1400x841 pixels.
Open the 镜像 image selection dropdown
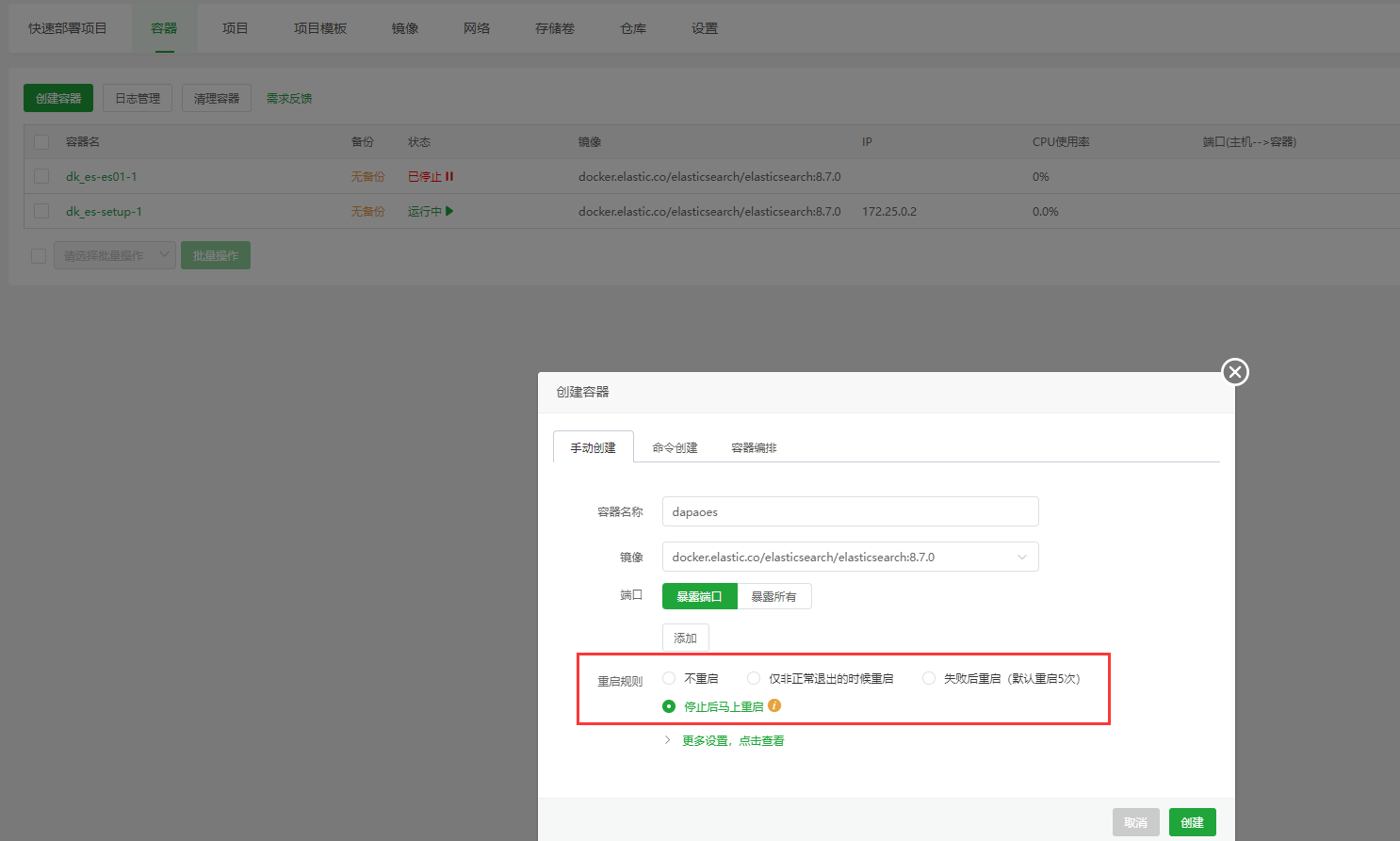[850, 557]
